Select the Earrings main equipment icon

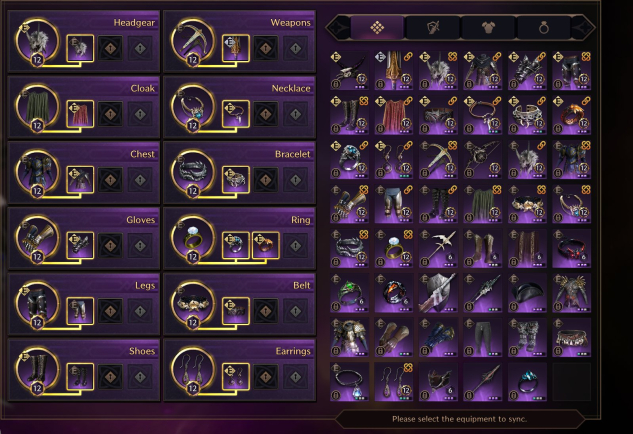click(193, 370)
